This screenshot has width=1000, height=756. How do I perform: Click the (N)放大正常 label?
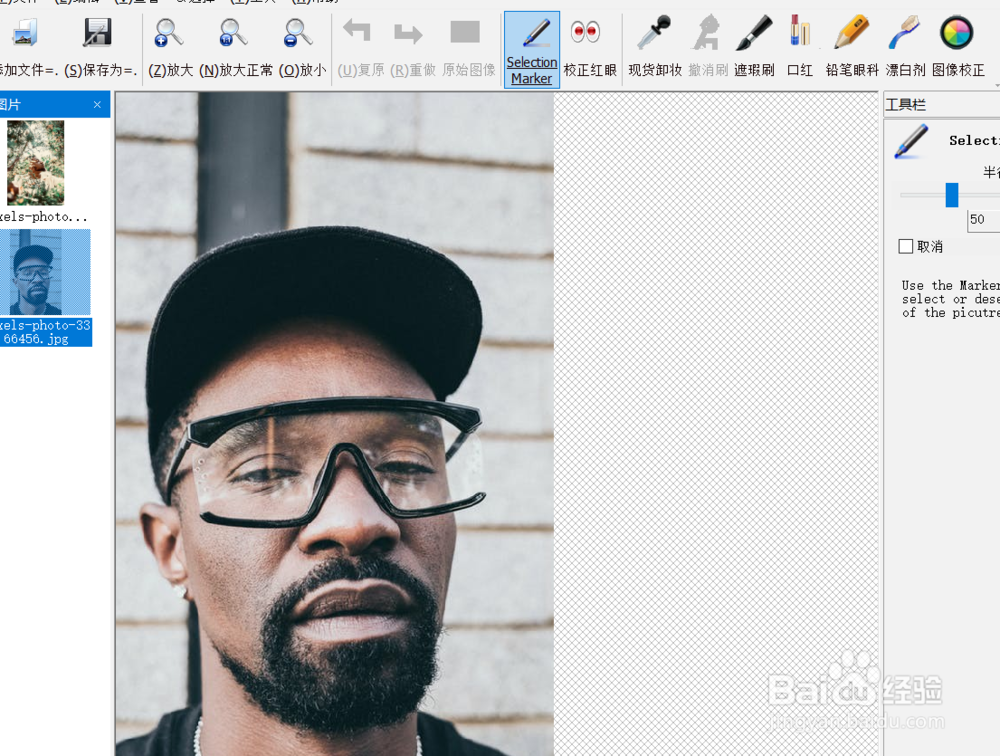[236, 70]
